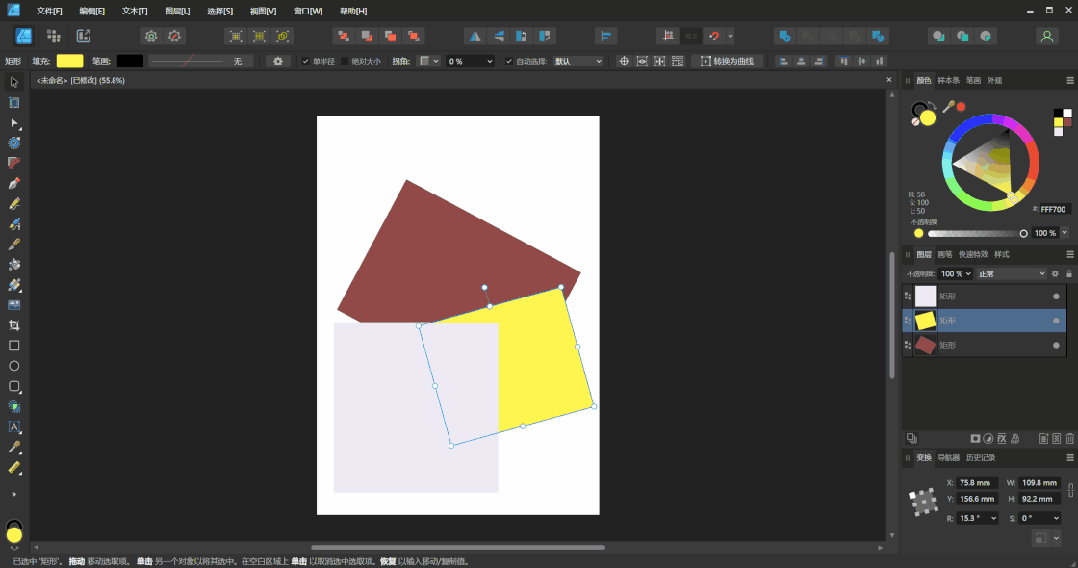Open the alignment options icon
Screen dimensions: 1078x568
point(606,36)
